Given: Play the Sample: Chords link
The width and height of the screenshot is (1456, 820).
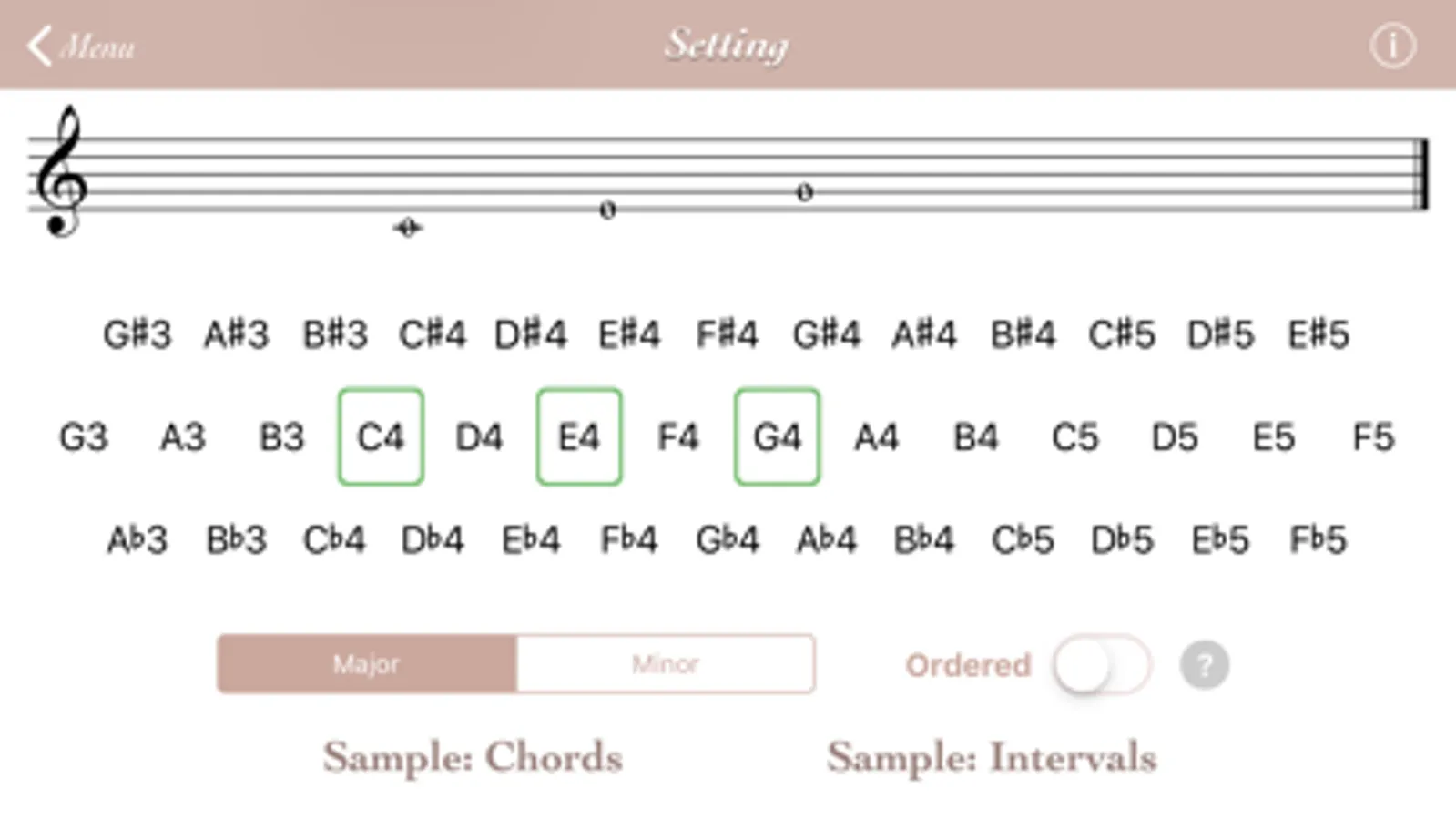Looking at the screenshot, I should [x=473, y=758].
